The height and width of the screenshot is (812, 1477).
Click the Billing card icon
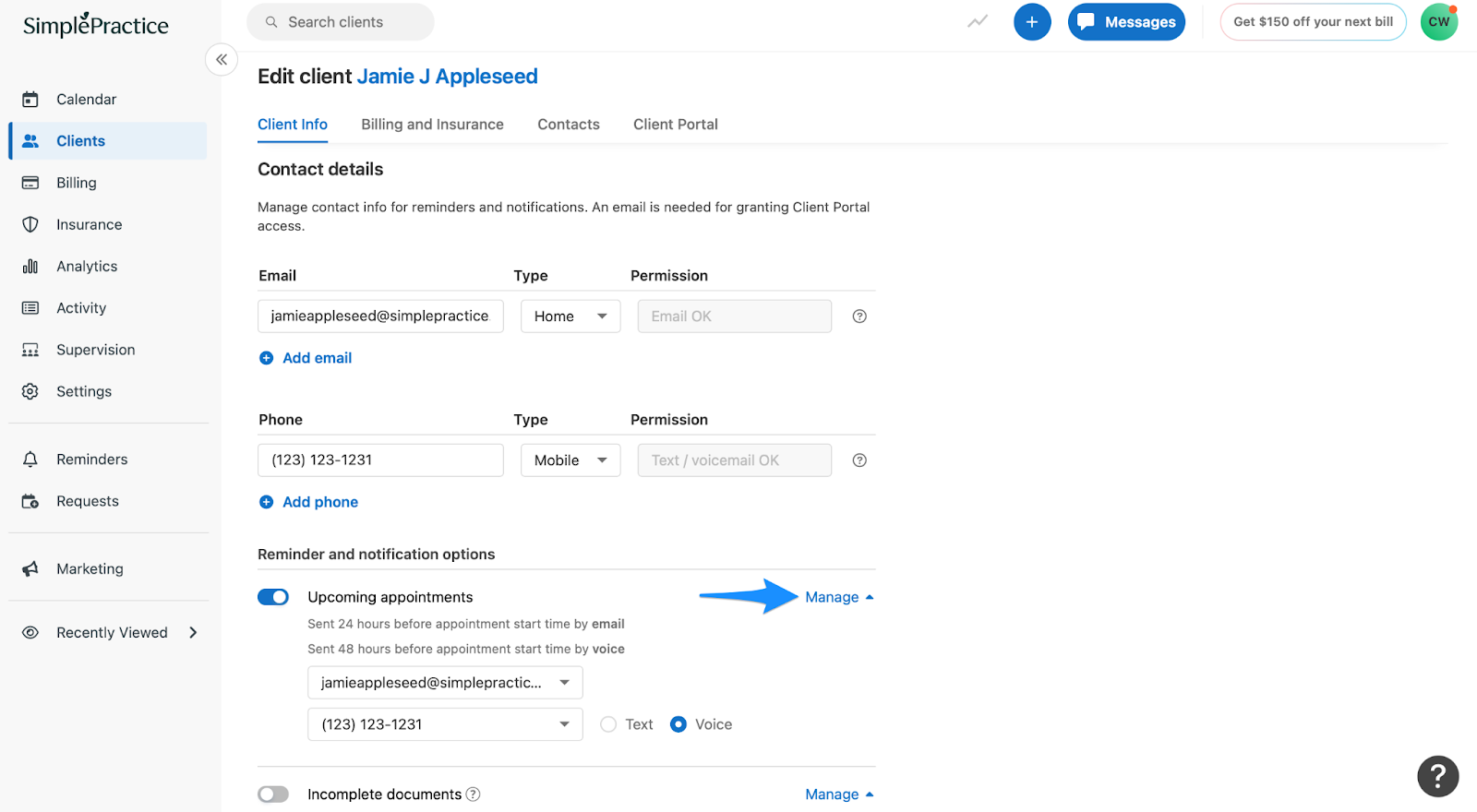pos(30,183)
